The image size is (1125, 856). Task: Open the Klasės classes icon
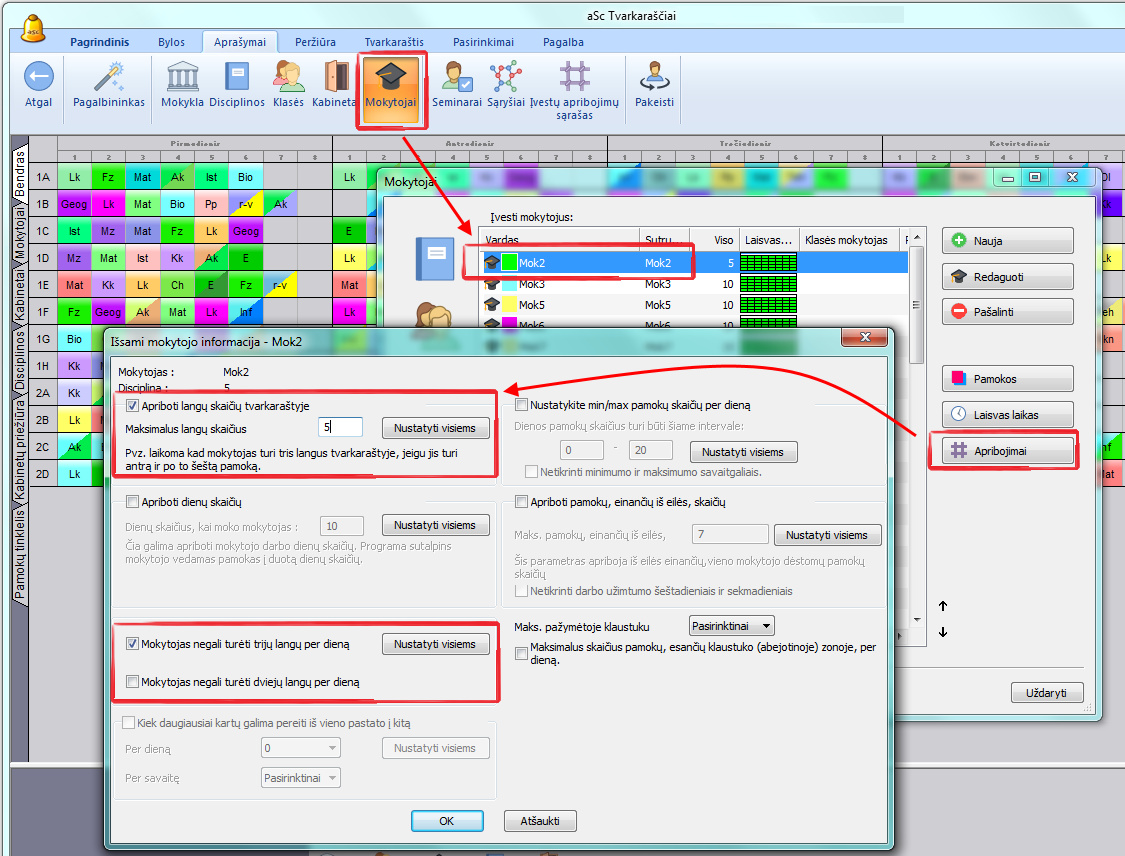click(x=288, y=78)
